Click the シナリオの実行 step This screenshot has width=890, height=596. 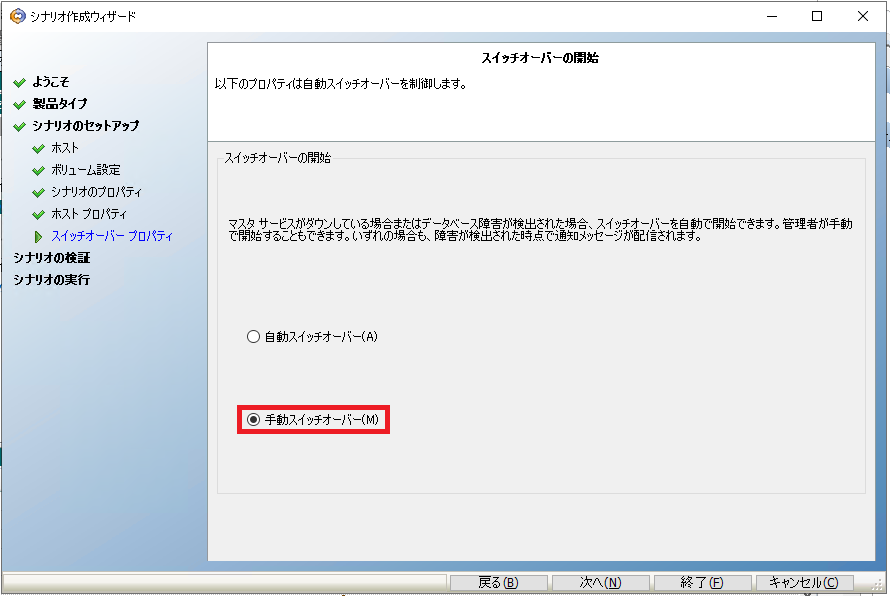click(52, 280)
